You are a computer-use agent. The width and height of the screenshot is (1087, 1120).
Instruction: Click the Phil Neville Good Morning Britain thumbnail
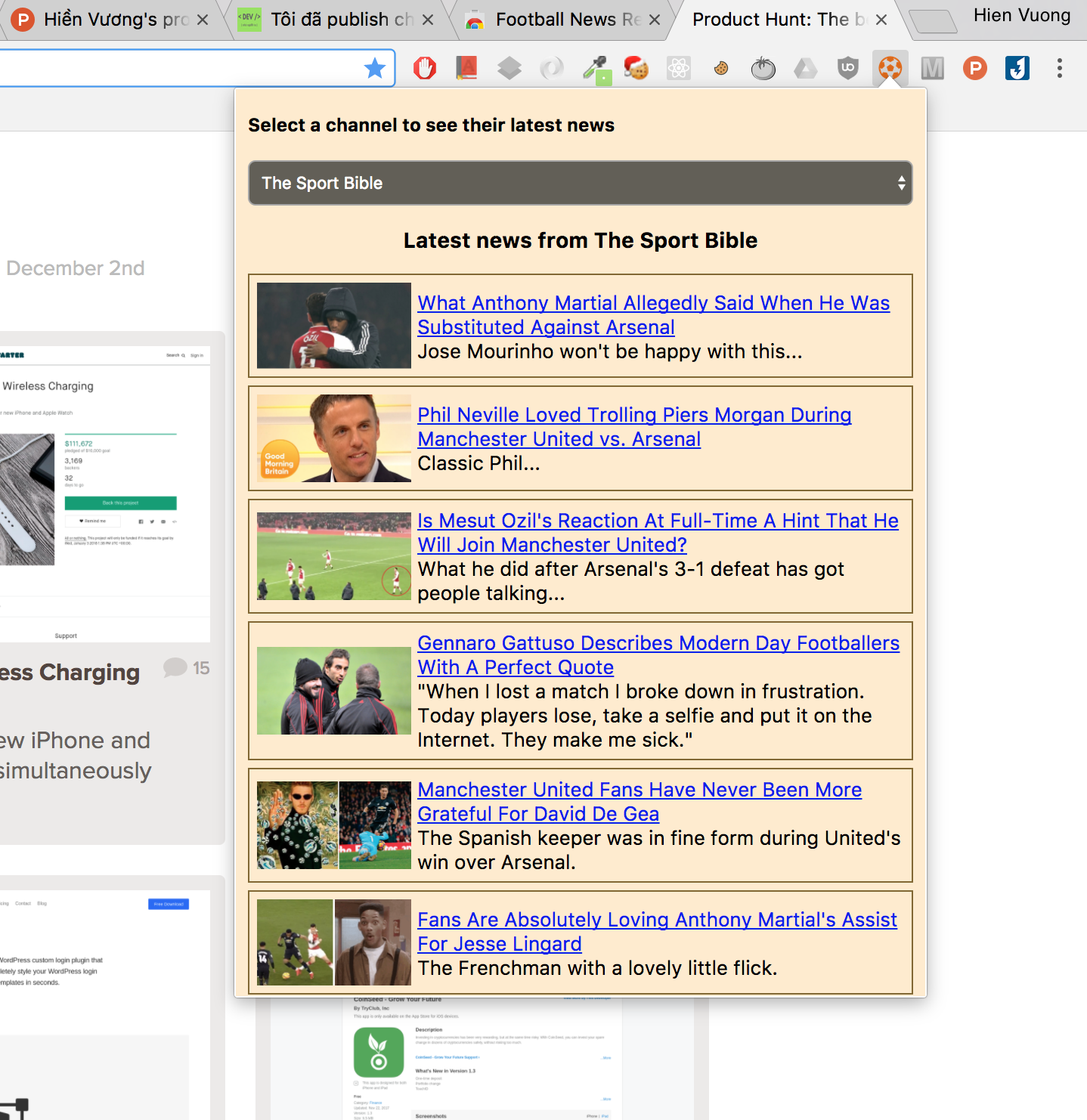coord(334,438)
